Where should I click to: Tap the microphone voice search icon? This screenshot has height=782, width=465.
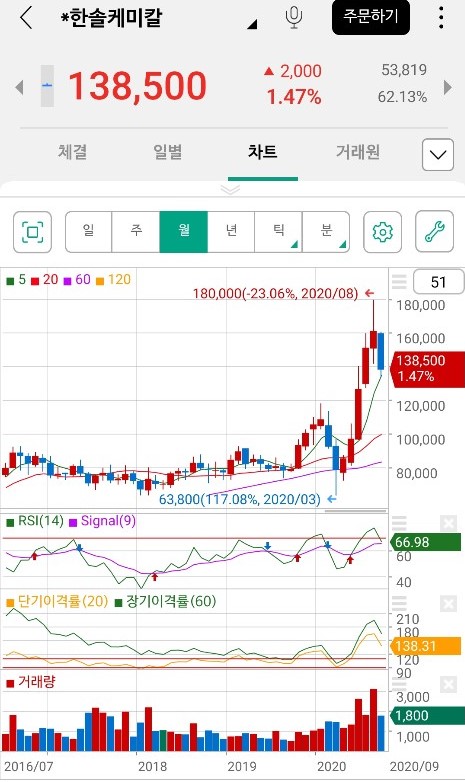[x=294, y=17]
